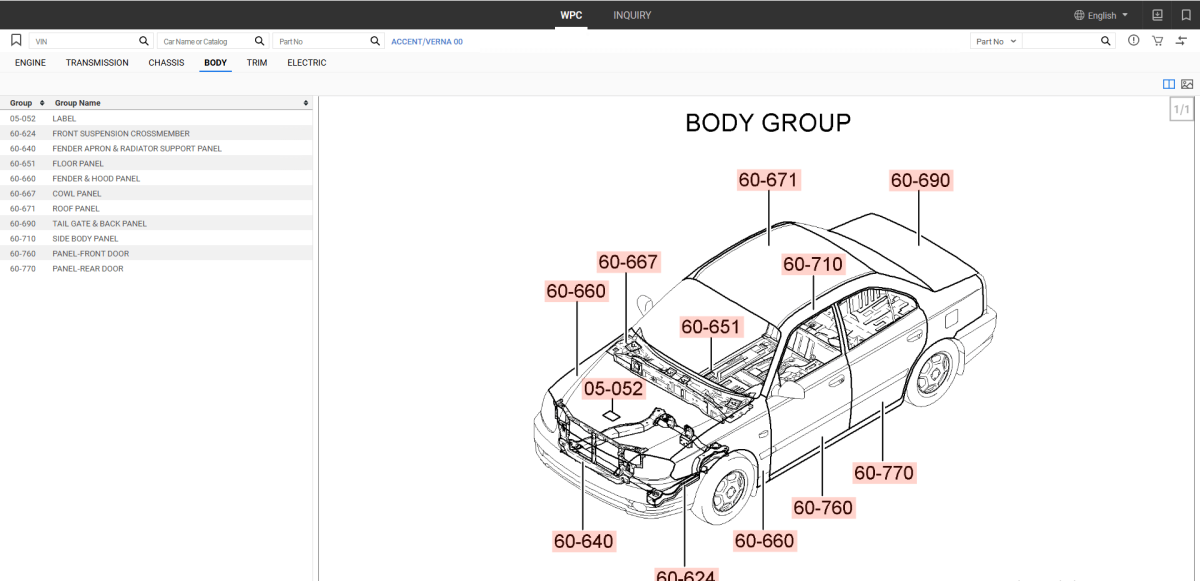1200x581 pixels.
Task: Switch to split panel view
Action: click(1169, 84)
